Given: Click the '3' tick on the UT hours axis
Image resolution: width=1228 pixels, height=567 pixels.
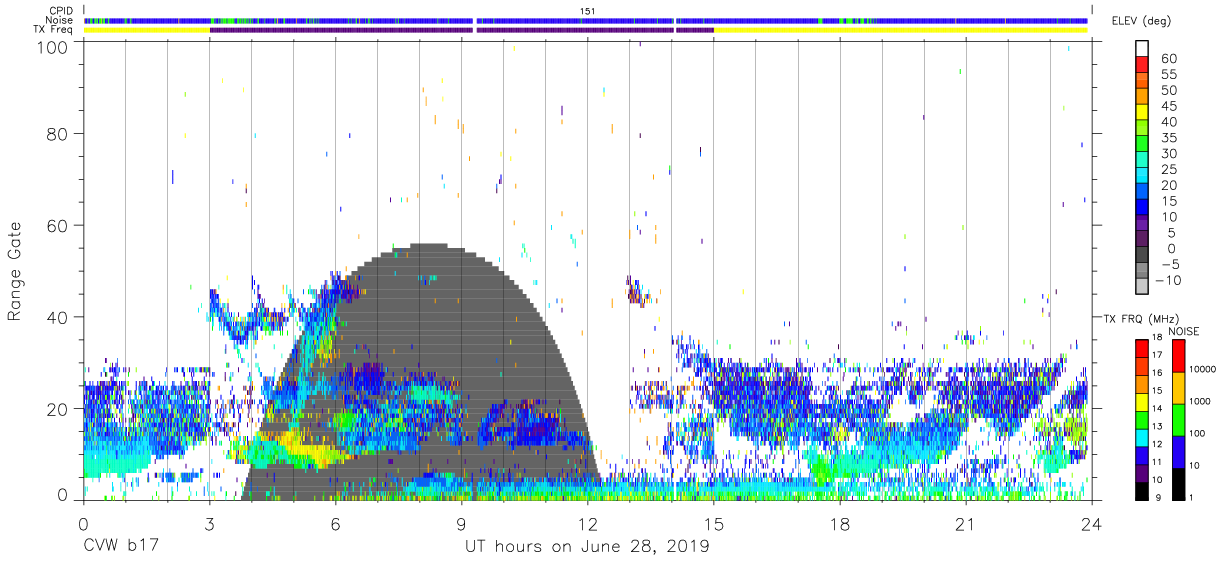Looking at the screenshot, I should pos(209,522).
